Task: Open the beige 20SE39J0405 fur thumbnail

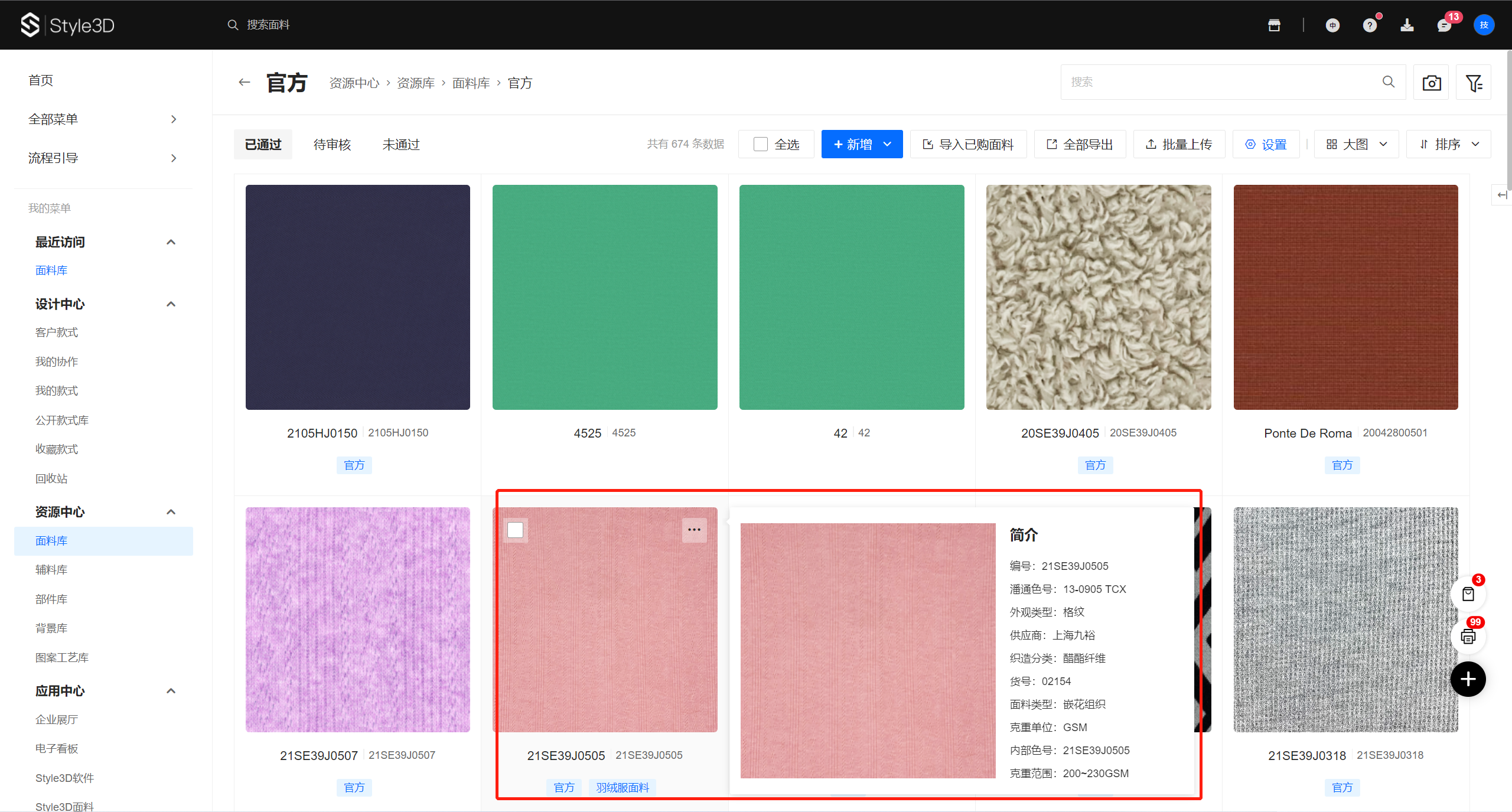Action: (x=1099, y=297)
